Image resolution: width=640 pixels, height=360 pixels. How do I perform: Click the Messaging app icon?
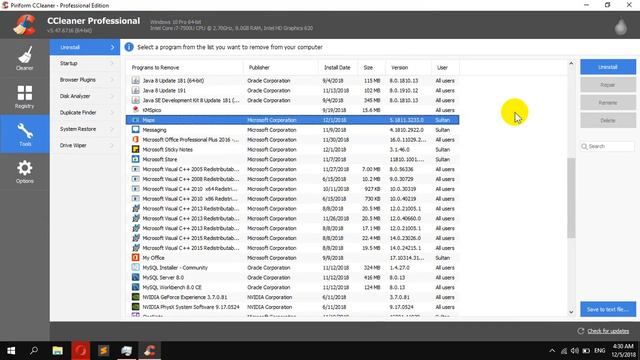[136, 129]
